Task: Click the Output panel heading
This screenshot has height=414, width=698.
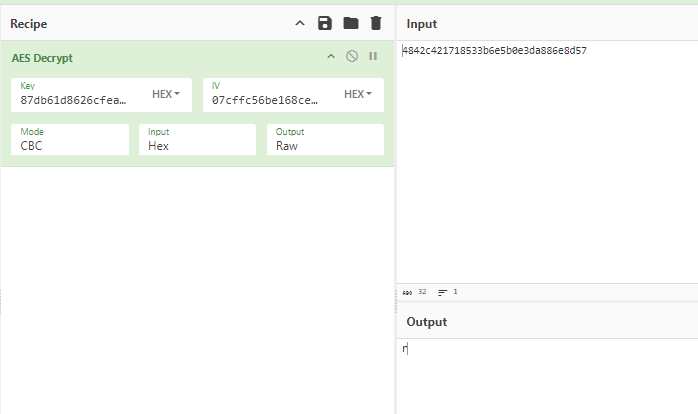Action: click(426, 322)
